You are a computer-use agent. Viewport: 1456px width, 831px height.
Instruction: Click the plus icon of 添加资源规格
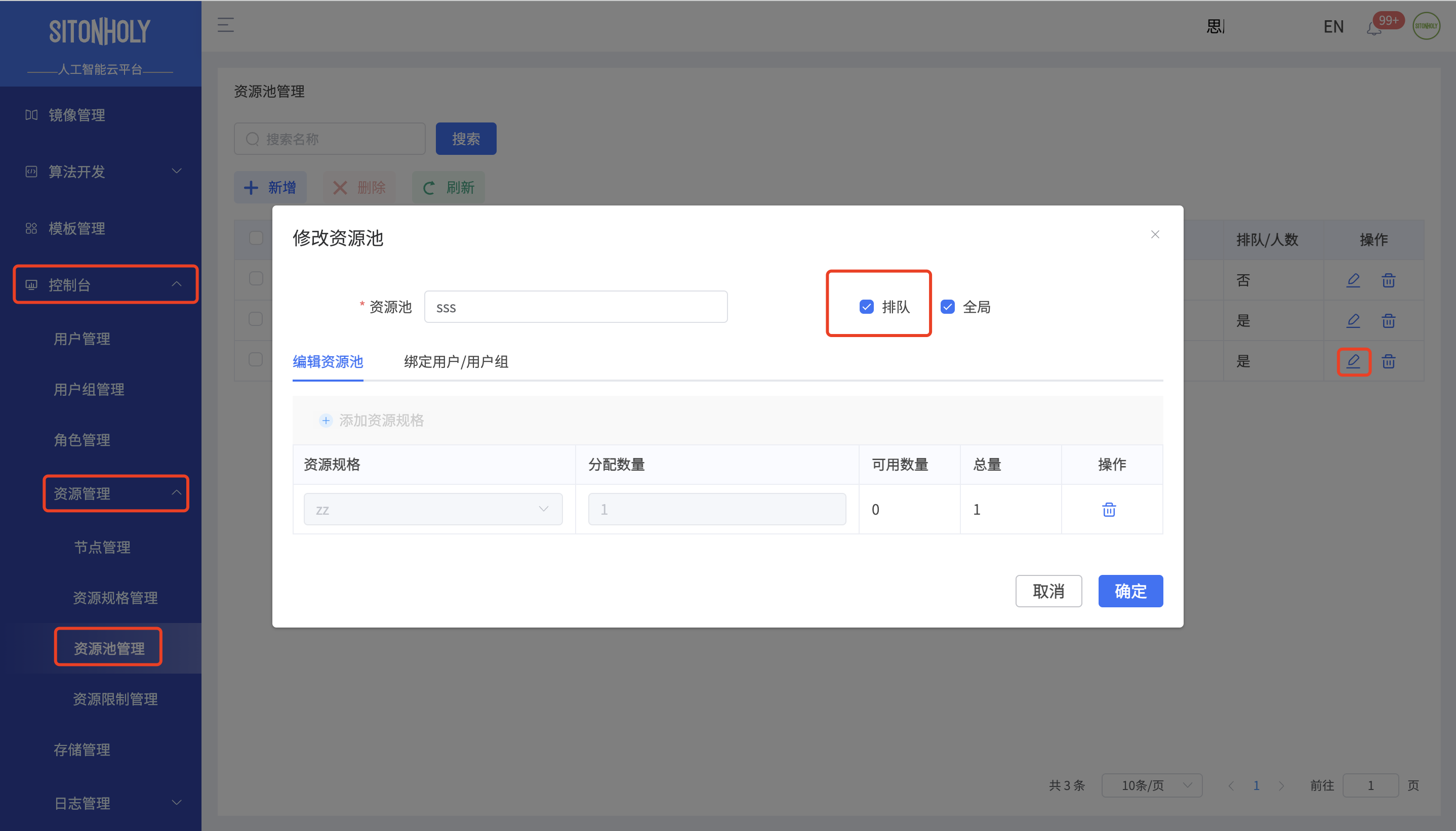click(326, 421)
